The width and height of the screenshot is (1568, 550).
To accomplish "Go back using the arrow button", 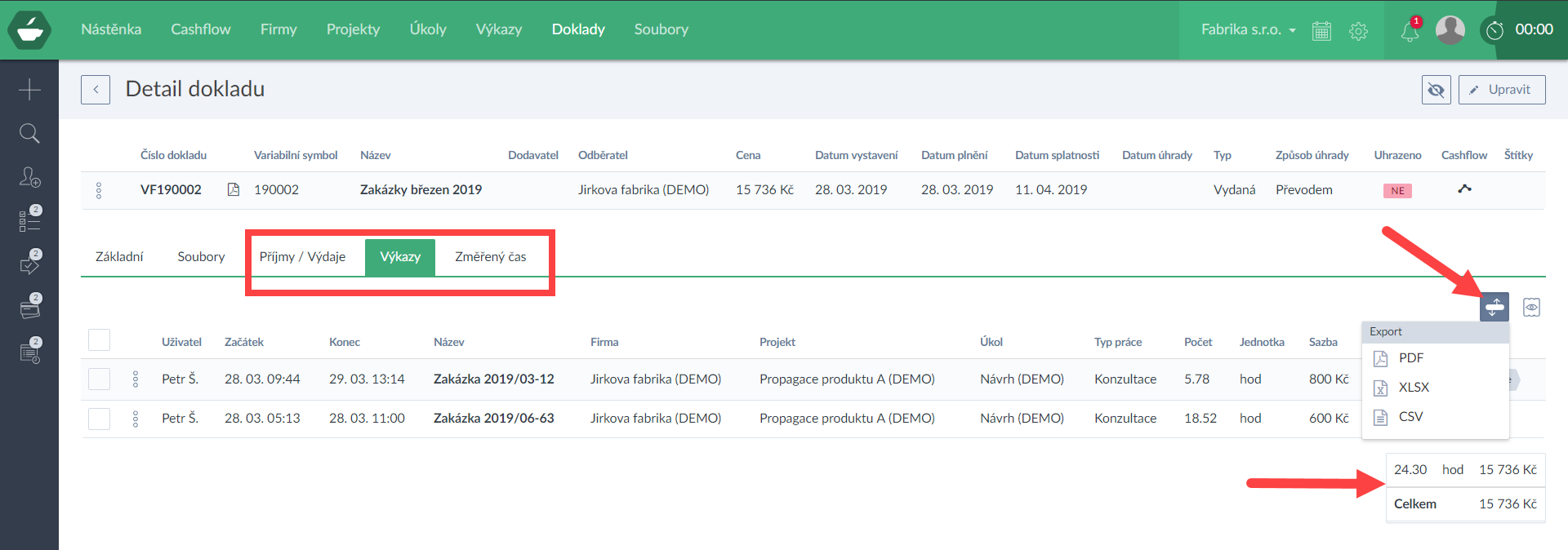I will click(96, 90).
